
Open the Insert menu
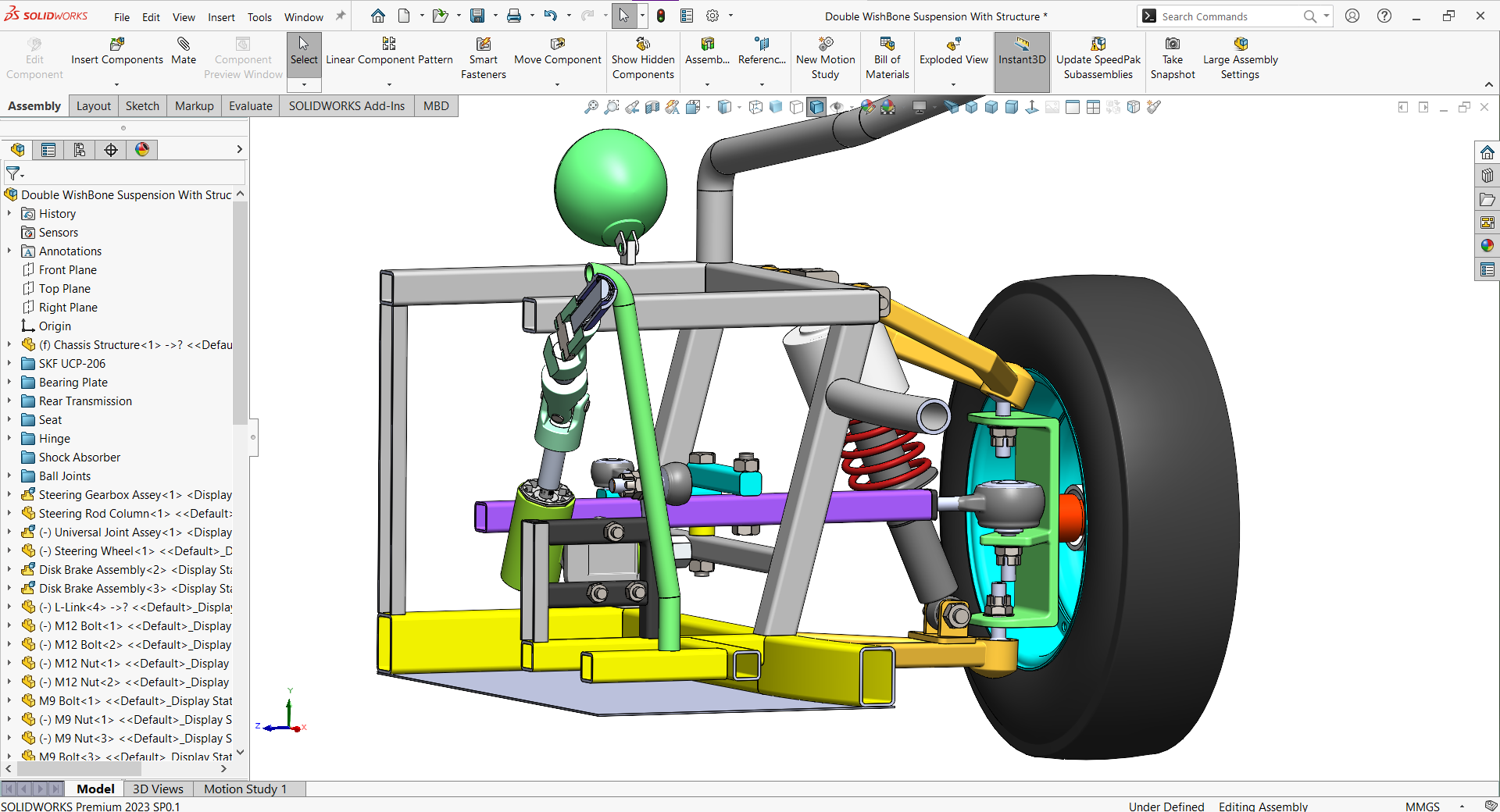221,17
